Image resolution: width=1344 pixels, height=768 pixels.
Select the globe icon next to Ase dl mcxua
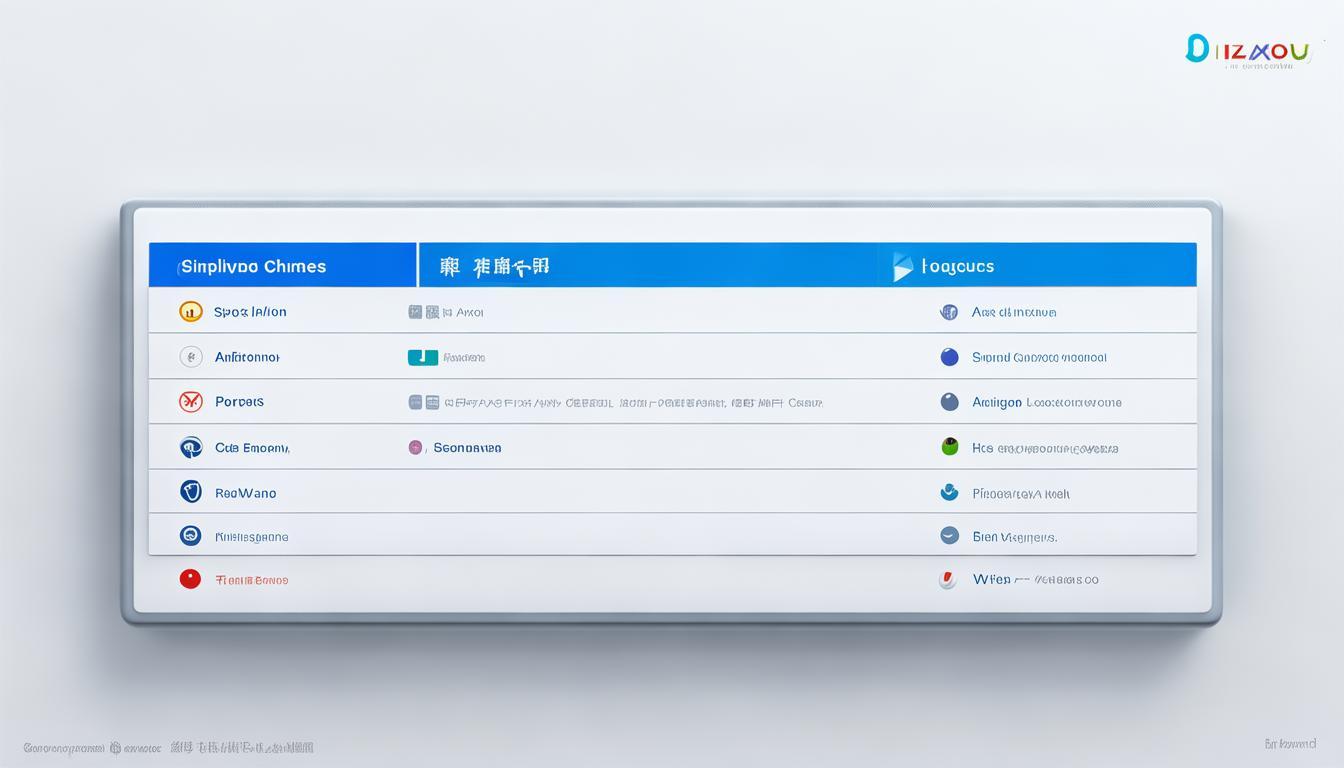[948, 311]
